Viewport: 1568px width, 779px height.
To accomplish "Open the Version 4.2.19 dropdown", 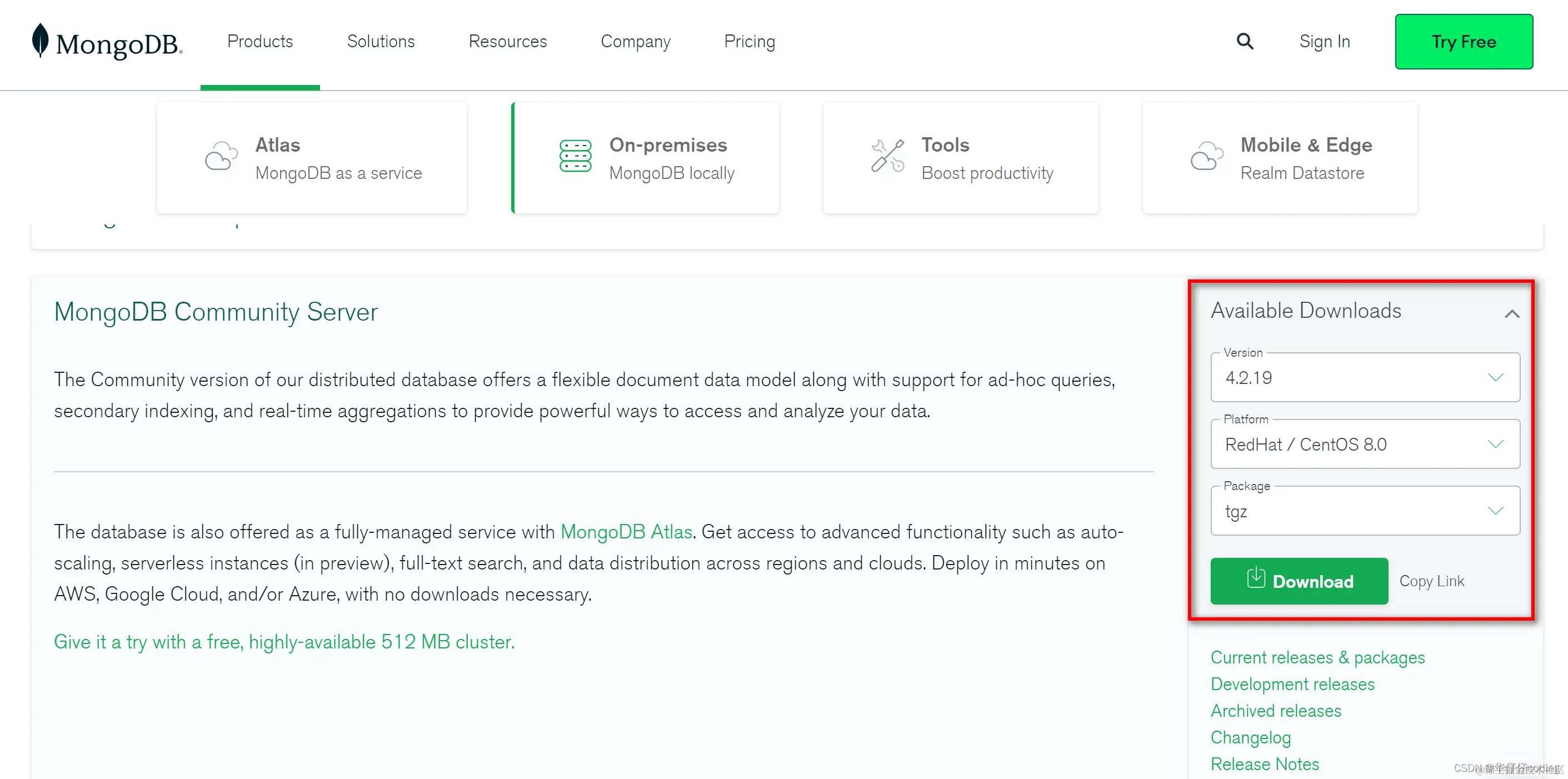I will 1365,378.
